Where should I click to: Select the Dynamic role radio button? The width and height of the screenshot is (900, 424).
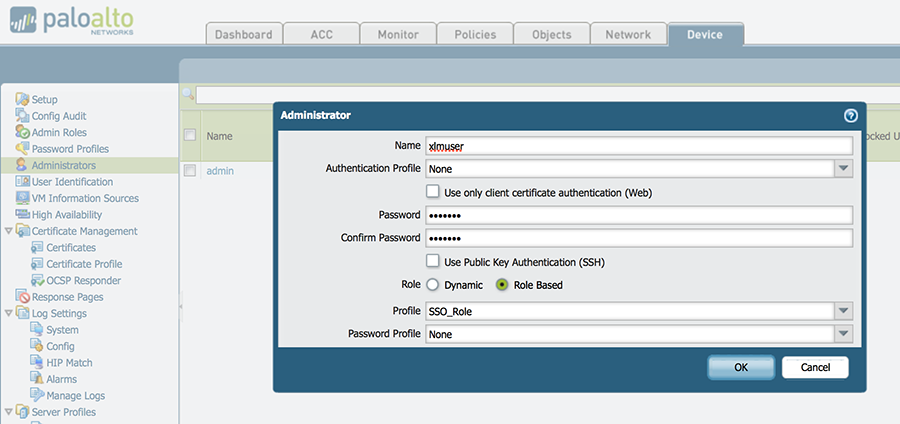[433, 285]
